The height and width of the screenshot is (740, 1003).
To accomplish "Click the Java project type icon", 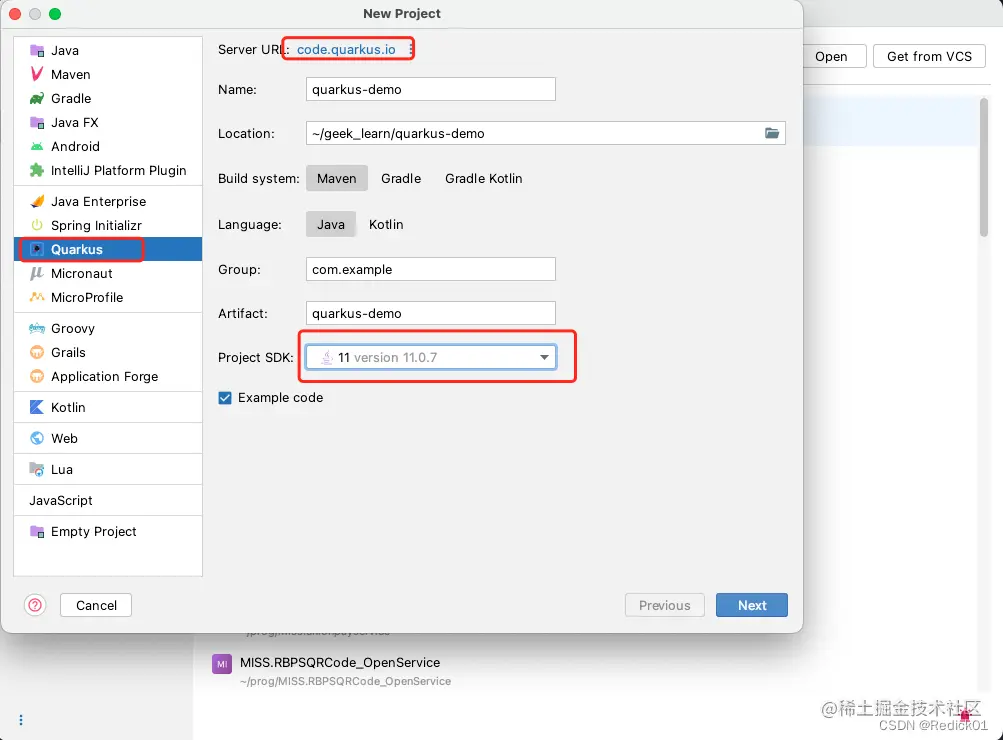I will click(37, 51).
